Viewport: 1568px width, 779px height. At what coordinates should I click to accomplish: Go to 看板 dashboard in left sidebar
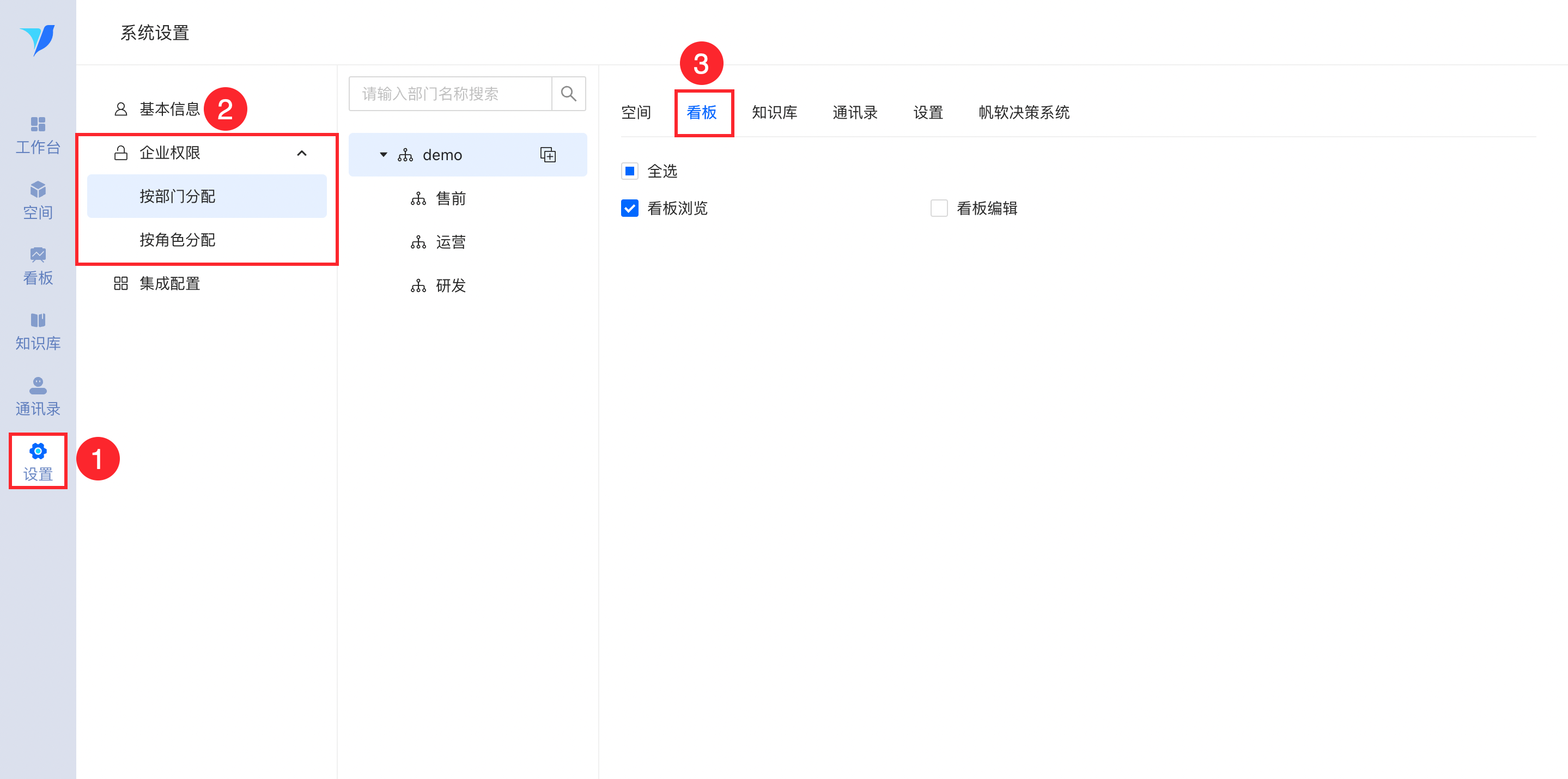[x=38, y=266]
